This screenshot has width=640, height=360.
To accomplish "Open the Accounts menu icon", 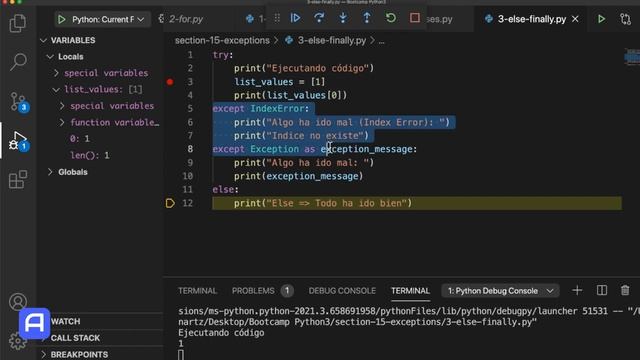I will point(18,302).
